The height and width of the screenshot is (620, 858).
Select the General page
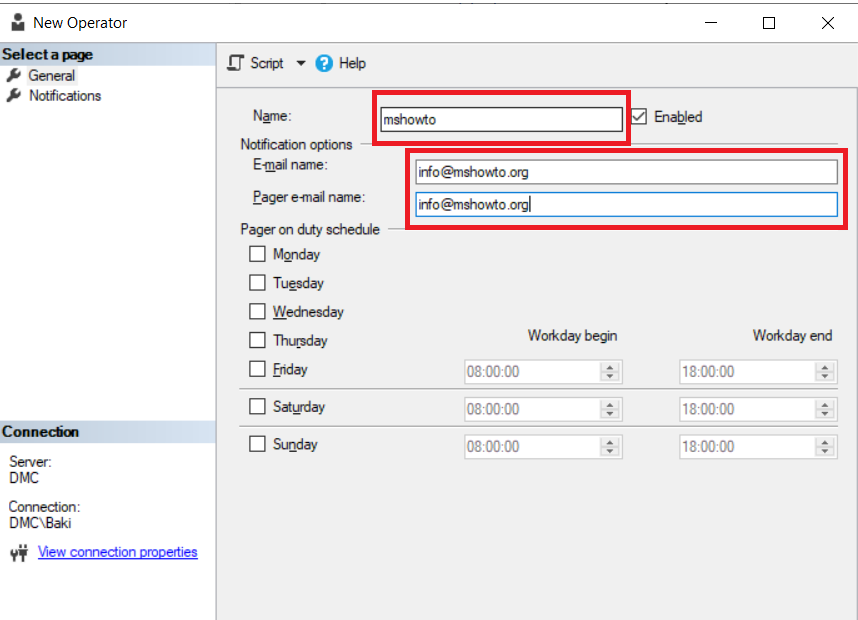coord(51,76)
